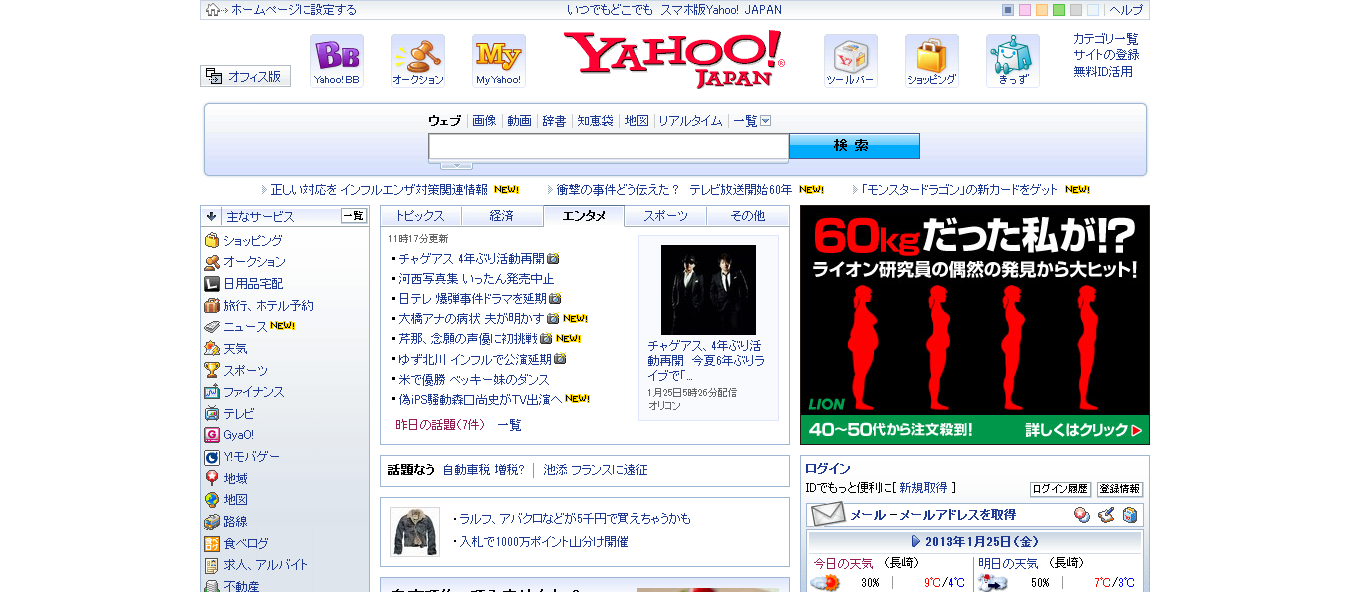Expand the 一覧 dropdown in search categories

click(x=766, y=121)
